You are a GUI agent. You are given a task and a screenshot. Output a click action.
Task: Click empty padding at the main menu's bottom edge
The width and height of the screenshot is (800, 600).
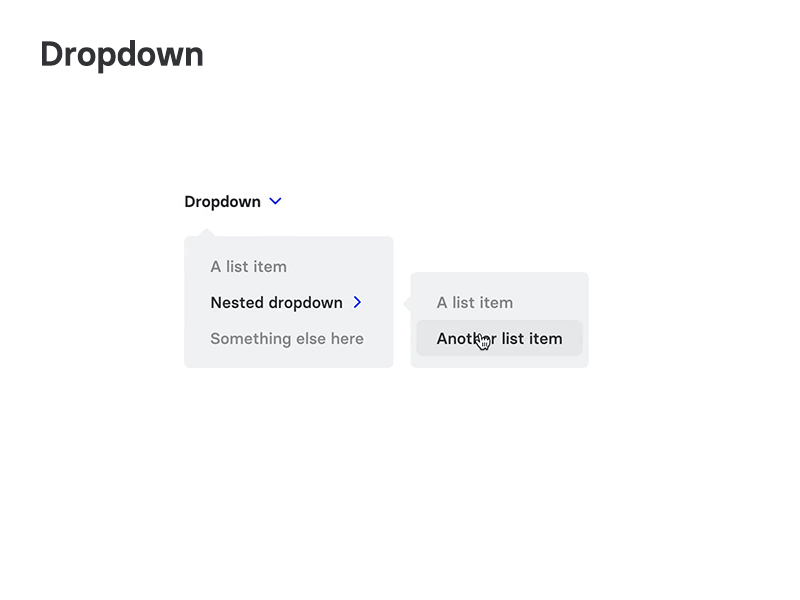coord(288,362)
